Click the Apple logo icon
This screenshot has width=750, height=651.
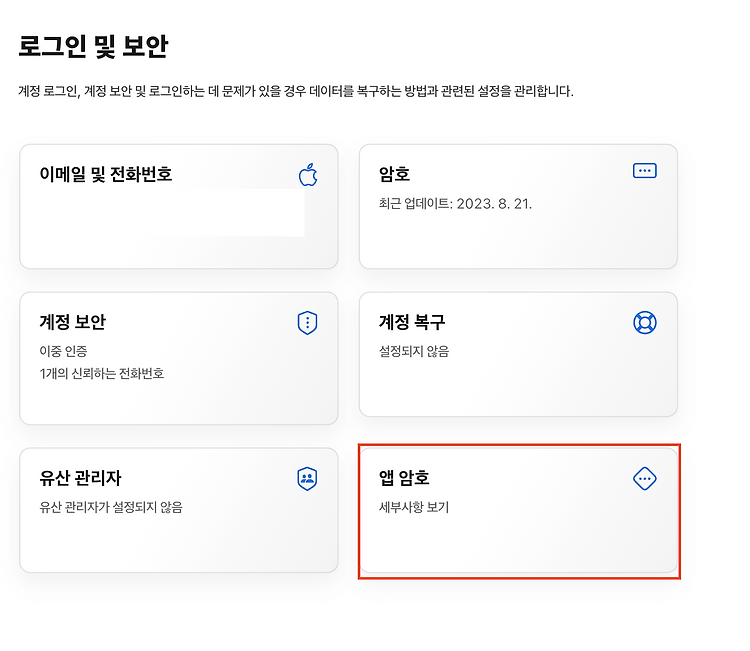coord(308,175)
